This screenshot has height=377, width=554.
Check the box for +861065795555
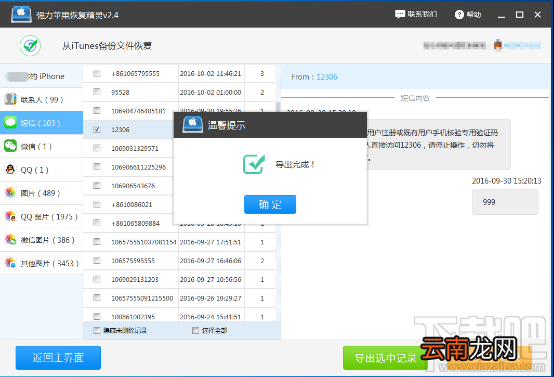[96, 73]
